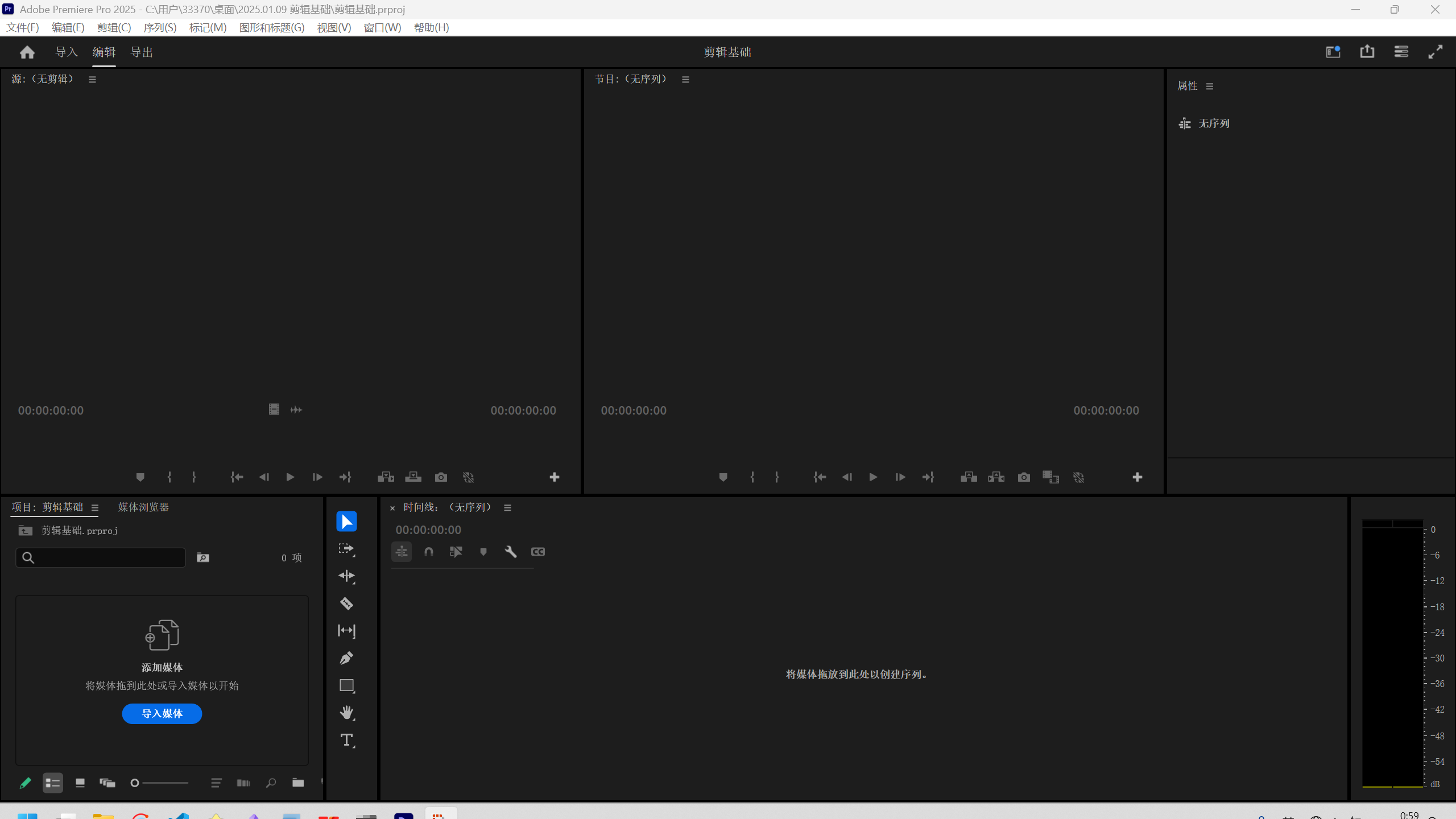Select the Pen tool in toolbar
The width and height of the screenshot is (1456, 819).
point(346,658)
